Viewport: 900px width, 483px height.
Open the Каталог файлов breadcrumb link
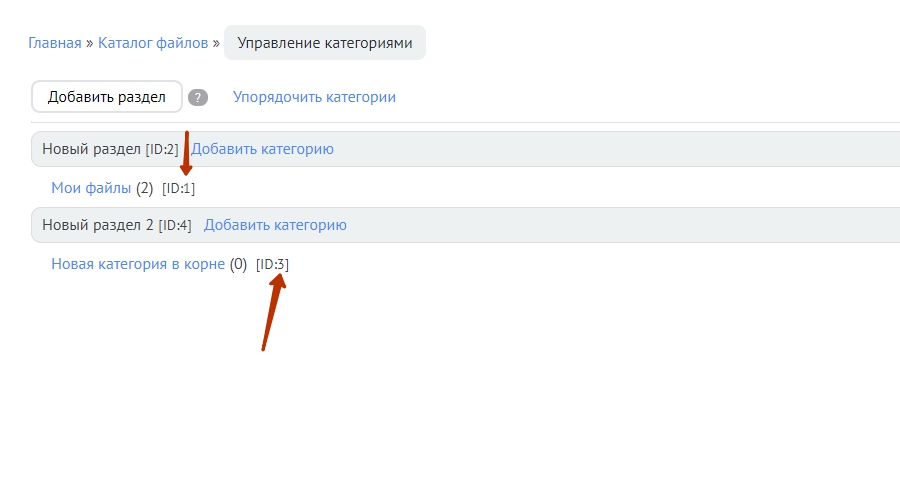coord(153,43)
